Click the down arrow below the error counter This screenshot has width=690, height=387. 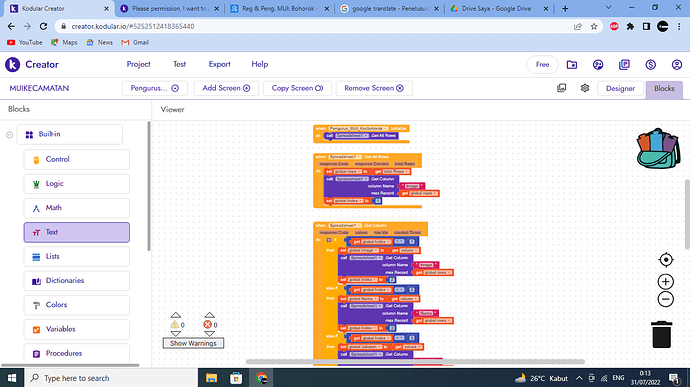209,334
